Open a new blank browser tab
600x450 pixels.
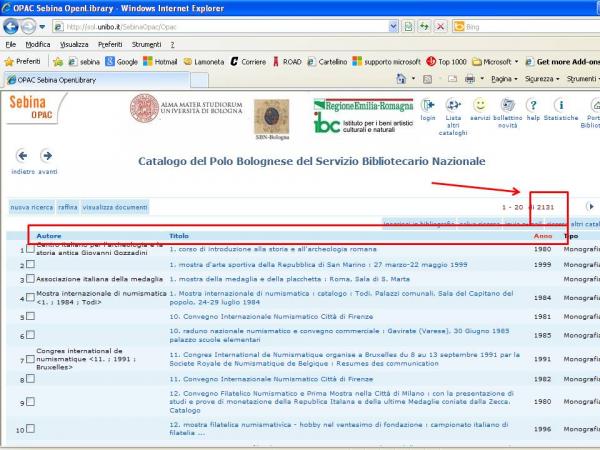pos(199,80)
